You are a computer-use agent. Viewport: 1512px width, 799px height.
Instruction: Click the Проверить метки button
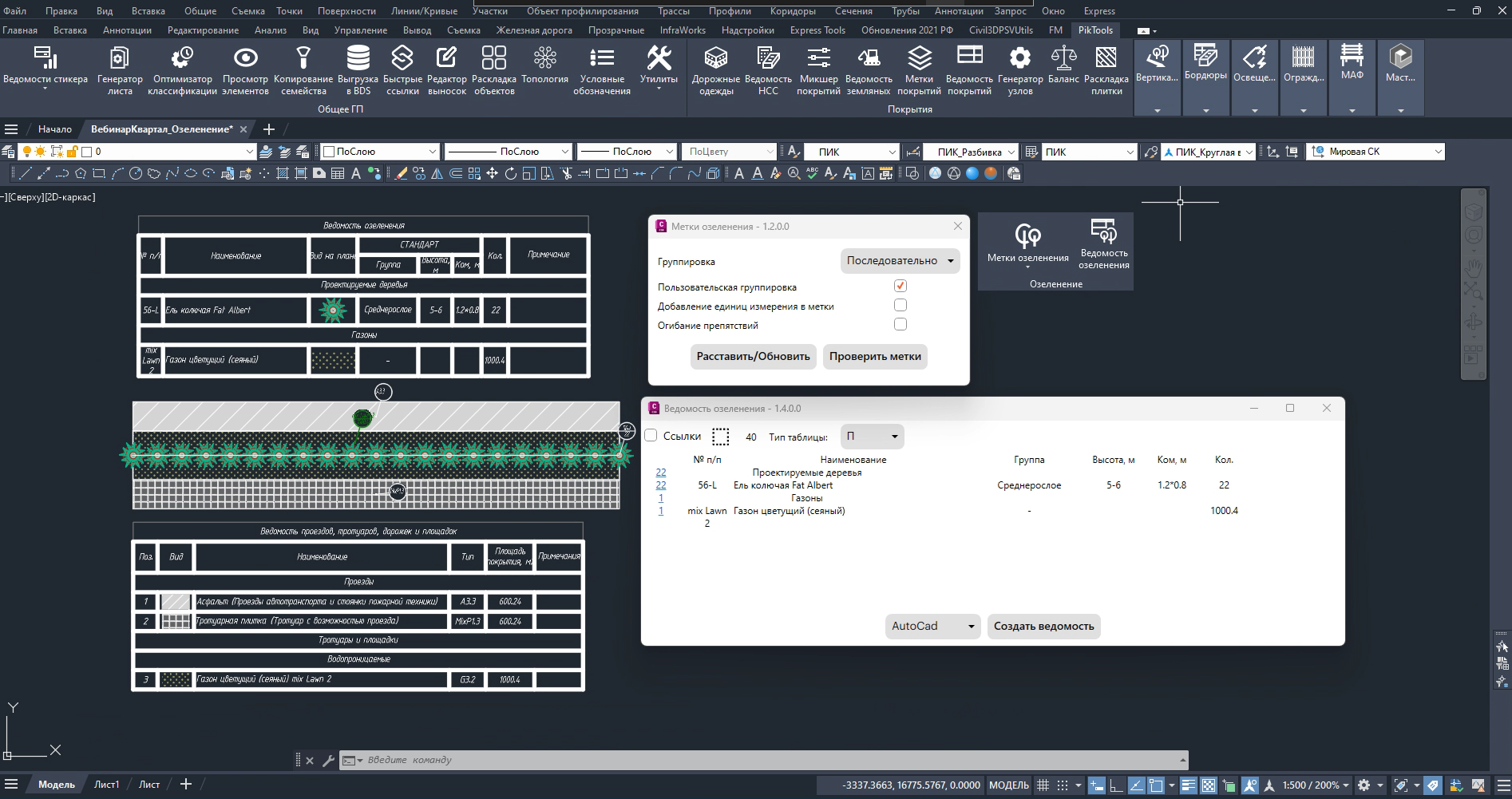[875, 357]
